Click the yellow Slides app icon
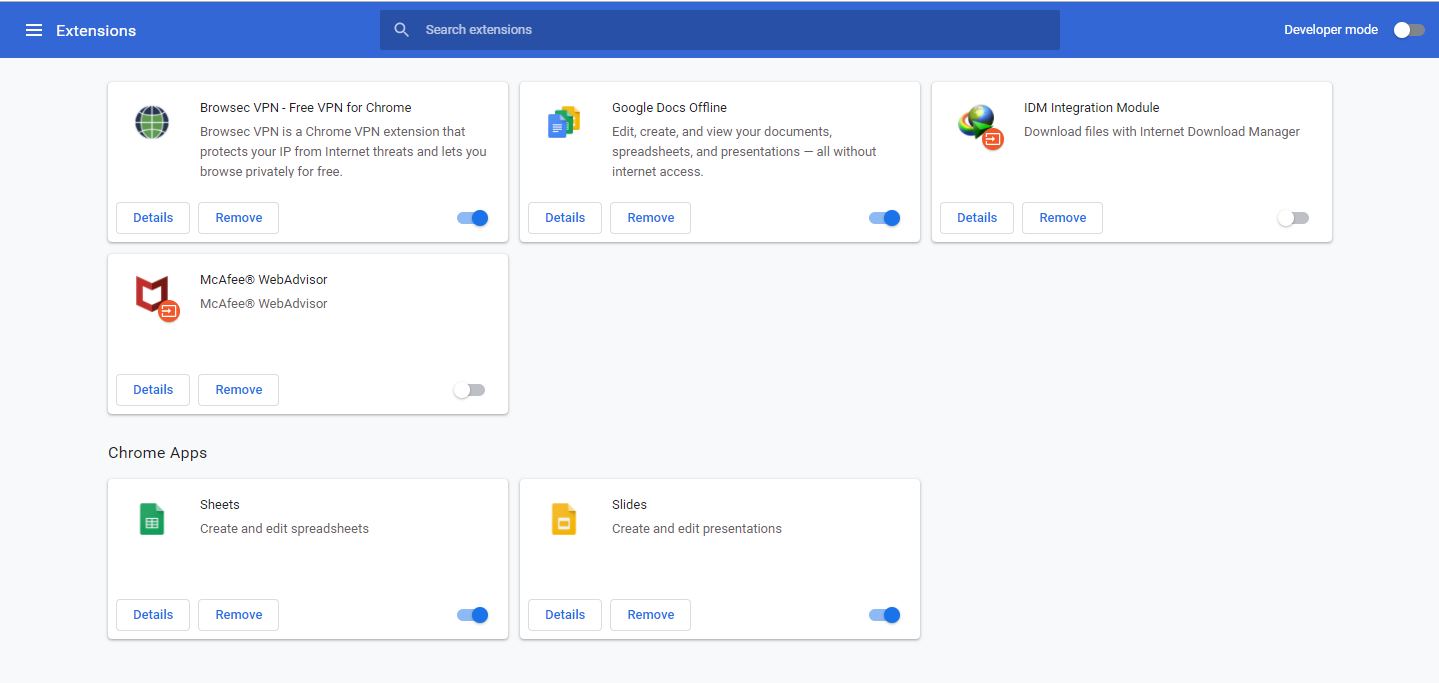Image resolution: width=1439 pixels, height=683 pixels. click(564, 520)
